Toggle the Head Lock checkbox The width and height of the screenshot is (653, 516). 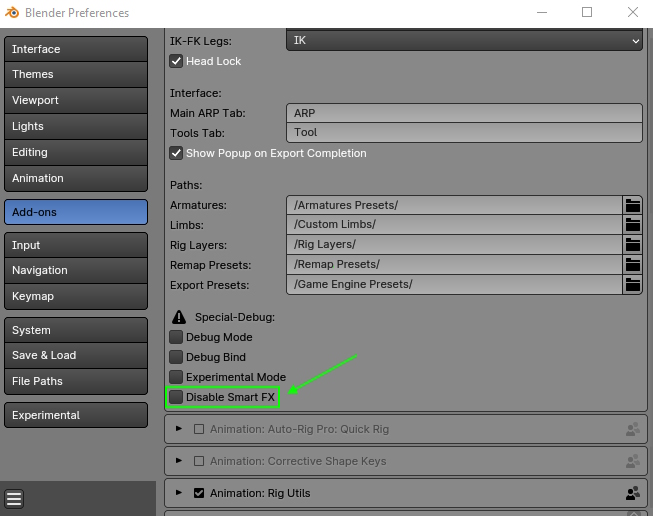pyautogui.click(x=176, y=61)
